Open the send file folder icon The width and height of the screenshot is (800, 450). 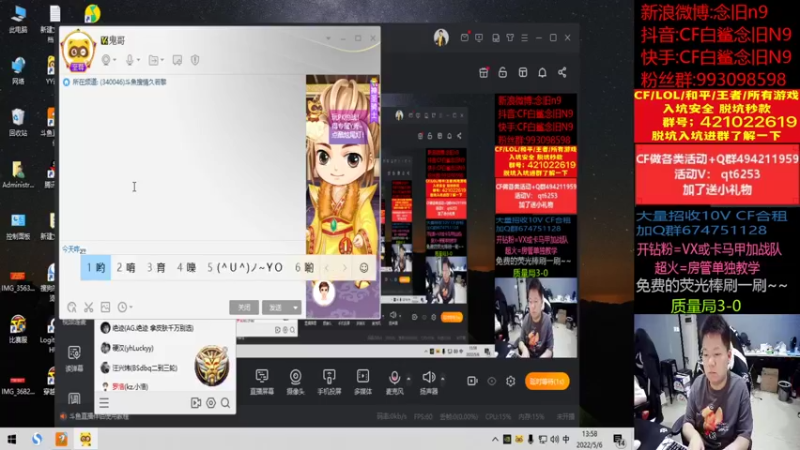[153, 60]
